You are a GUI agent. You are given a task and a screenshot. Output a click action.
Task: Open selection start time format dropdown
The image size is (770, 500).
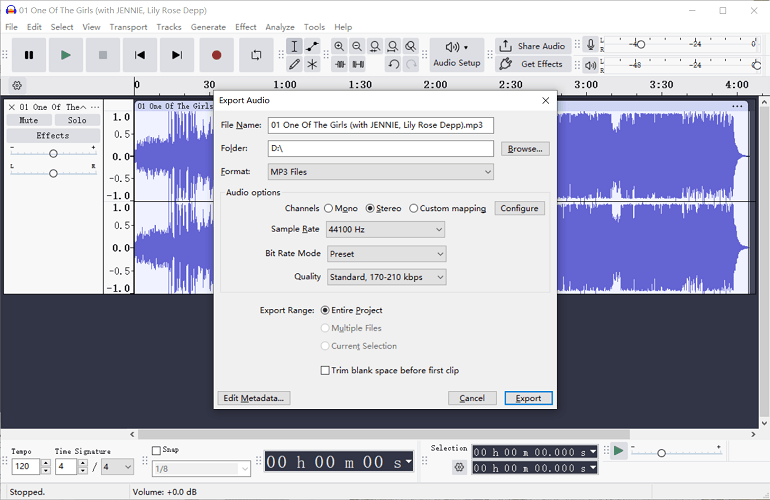click(x=593, y=452)
